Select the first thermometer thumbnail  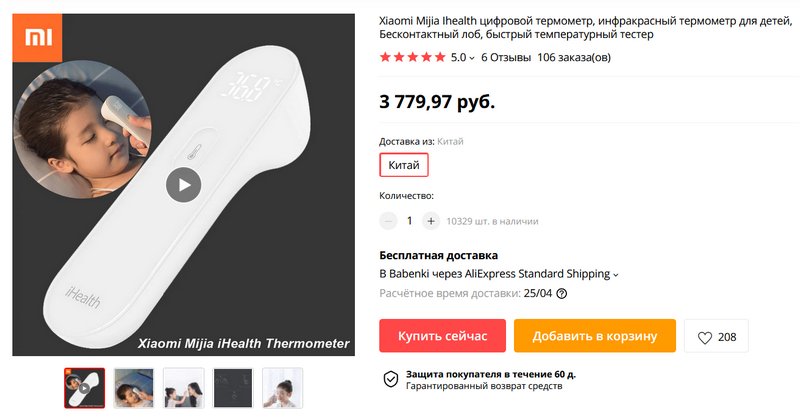coord(85,388)
